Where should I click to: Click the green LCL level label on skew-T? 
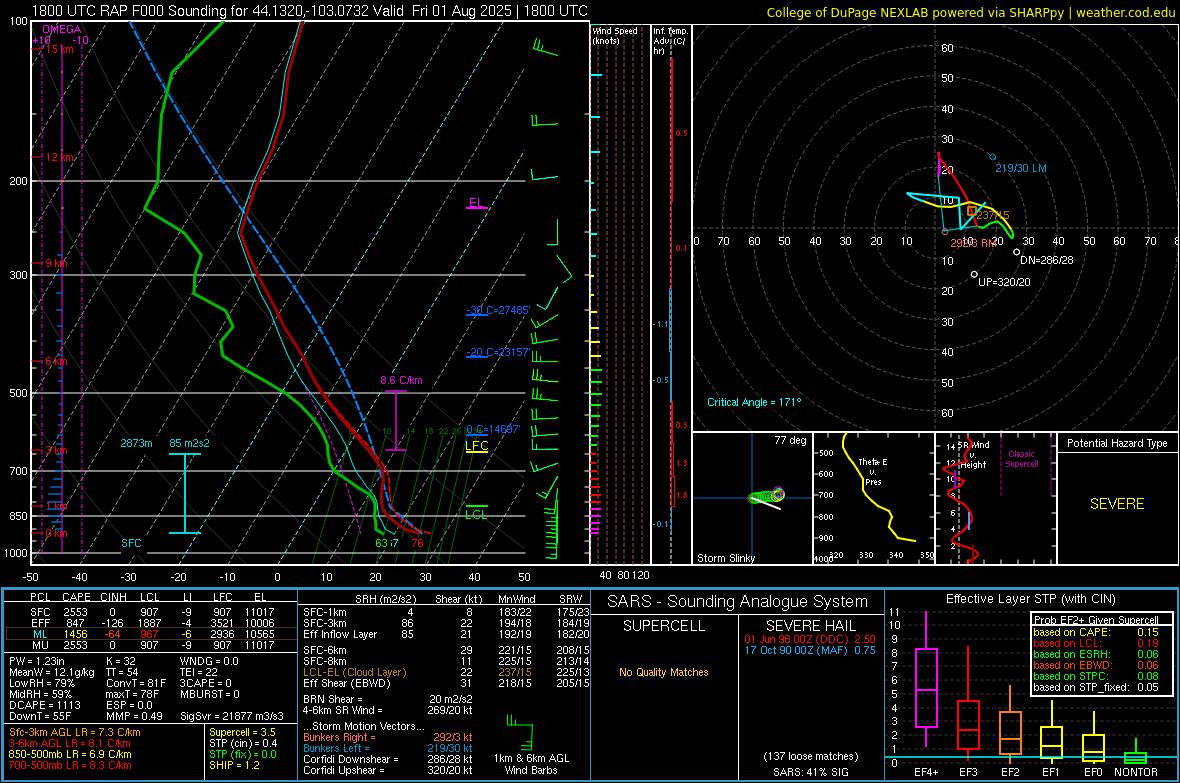(x=476, y=514)
